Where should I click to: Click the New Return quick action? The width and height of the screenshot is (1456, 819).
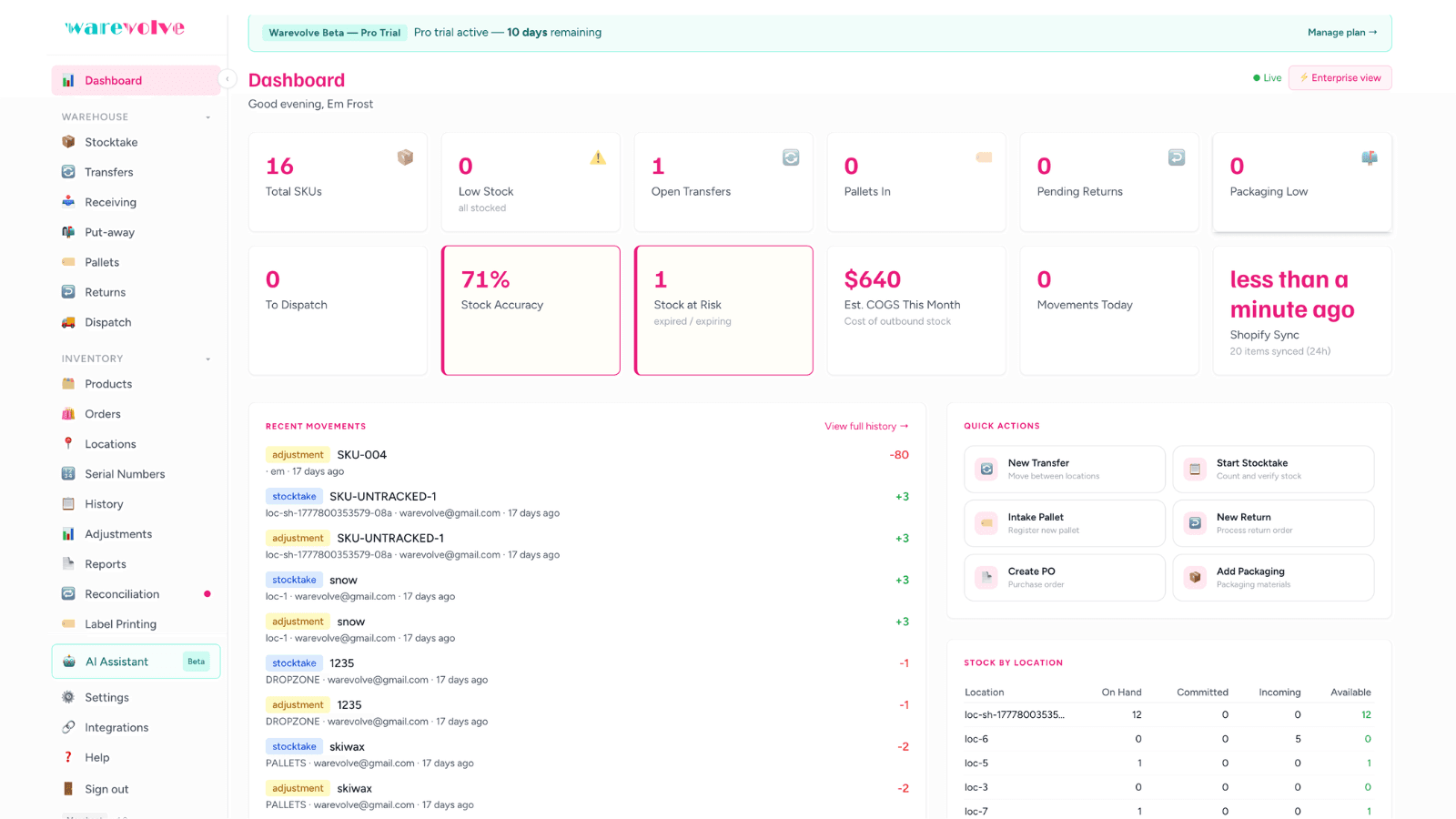pyautogui.click(x=1273, y=523)
